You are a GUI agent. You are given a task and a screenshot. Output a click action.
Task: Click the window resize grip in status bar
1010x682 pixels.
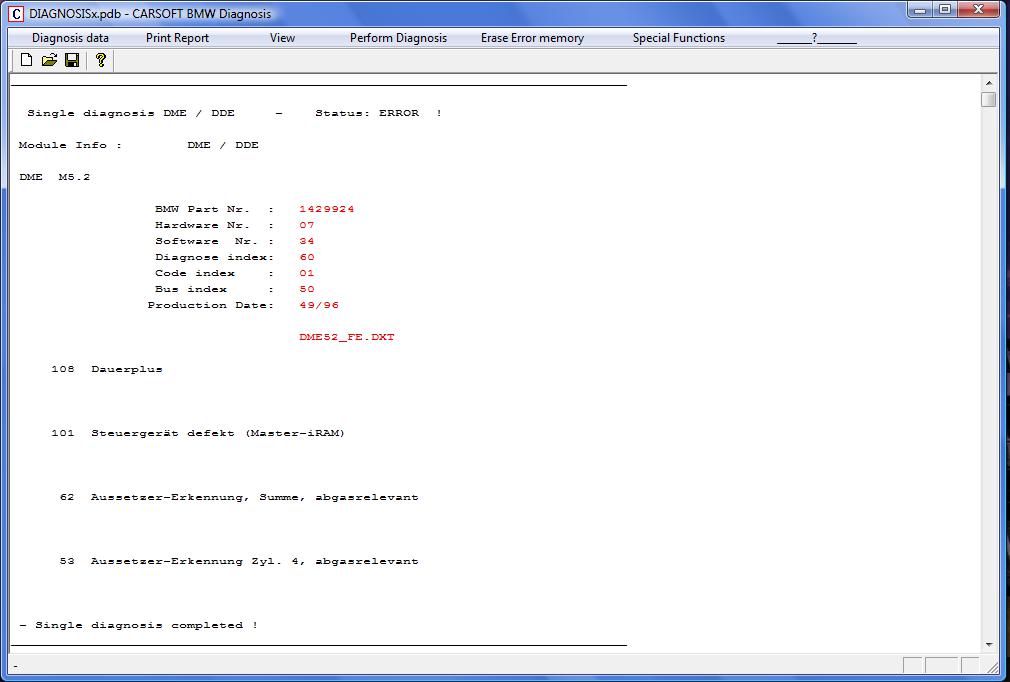pos(992,666)
